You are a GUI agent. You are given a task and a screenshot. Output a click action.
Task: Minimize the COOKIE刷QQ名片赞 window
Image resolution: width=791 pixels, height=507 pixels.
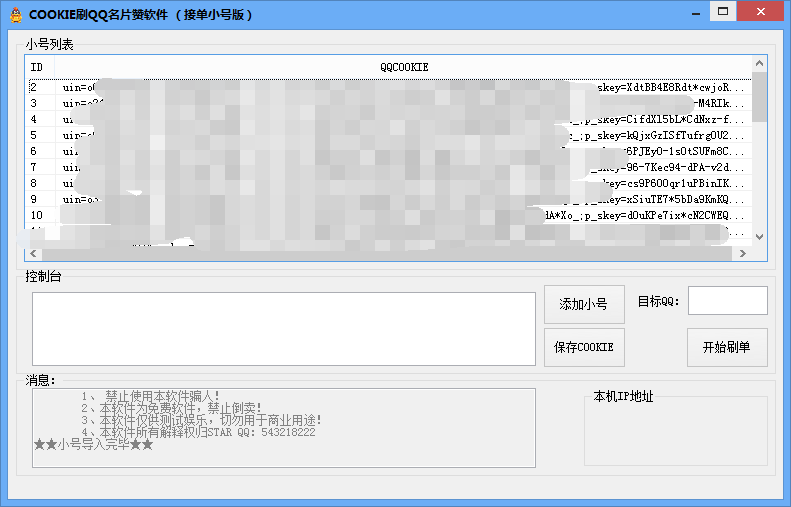coord(696,12)
